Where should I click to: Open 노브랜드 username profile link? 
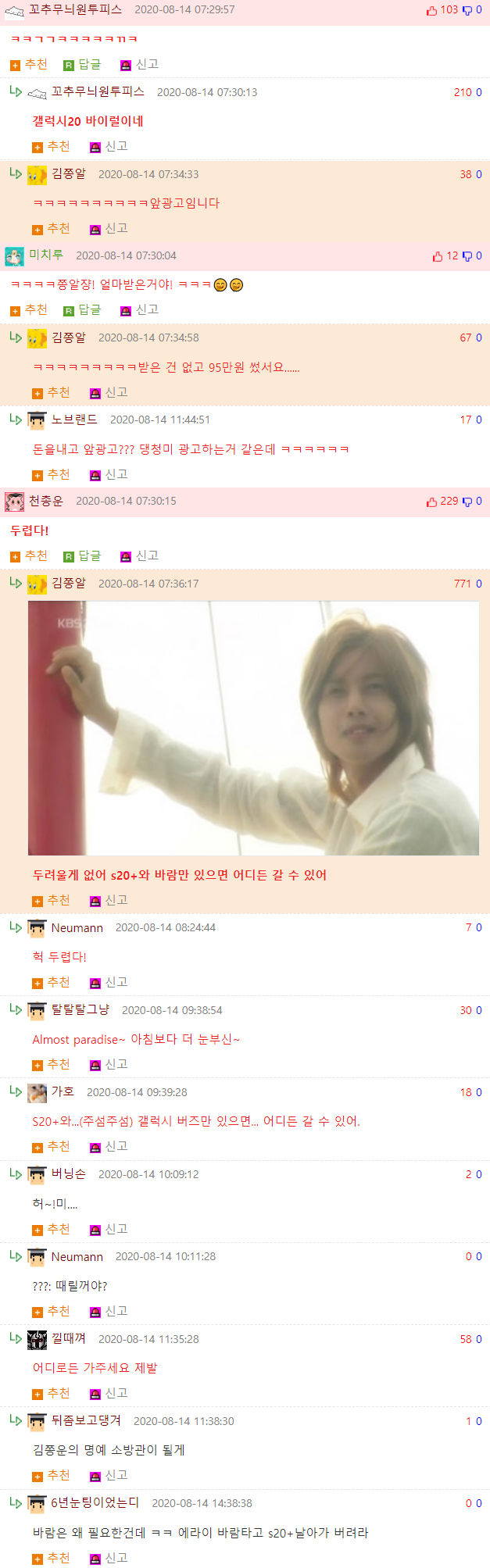click(x=74, y=420)
